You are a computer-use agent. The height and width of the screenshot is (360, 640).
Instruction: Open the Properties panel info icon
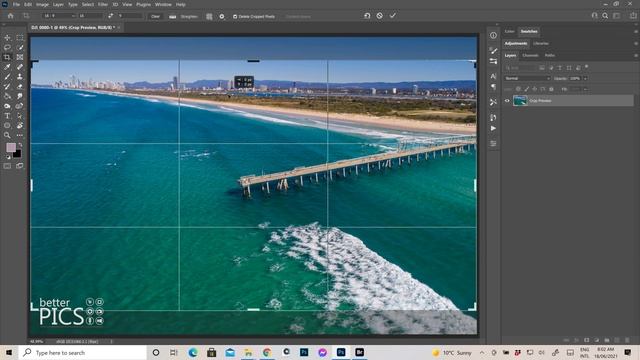(x=493, y=36)
